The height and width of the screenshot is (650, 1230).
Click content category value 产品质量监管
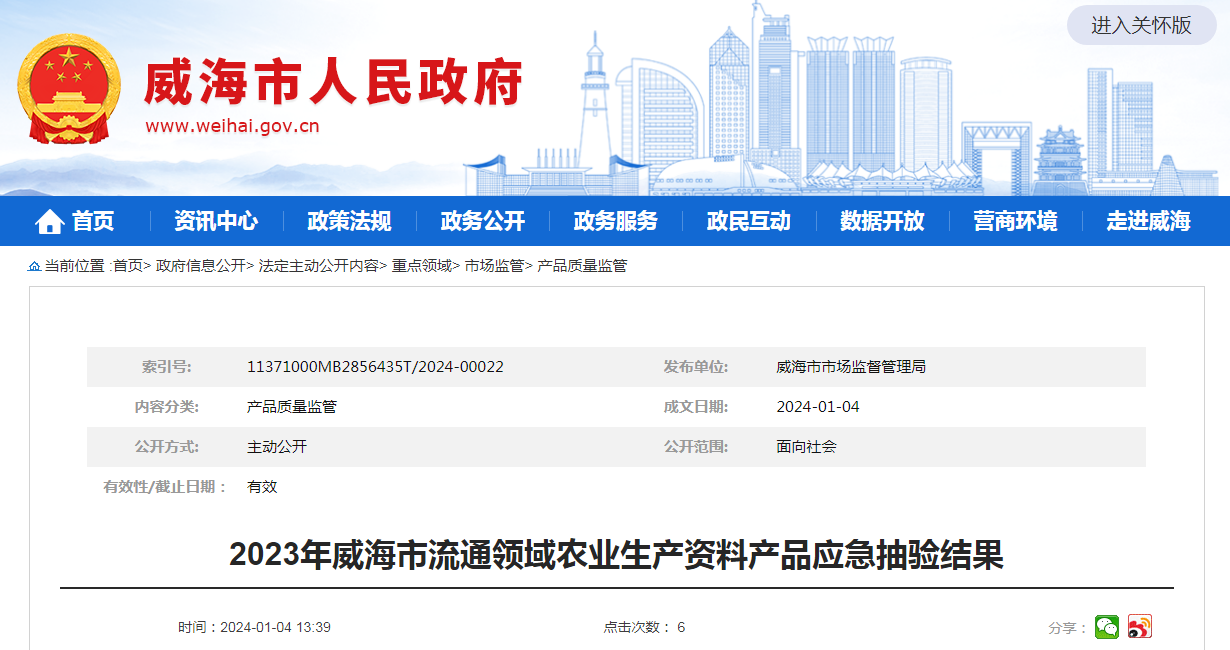[292, 407]
